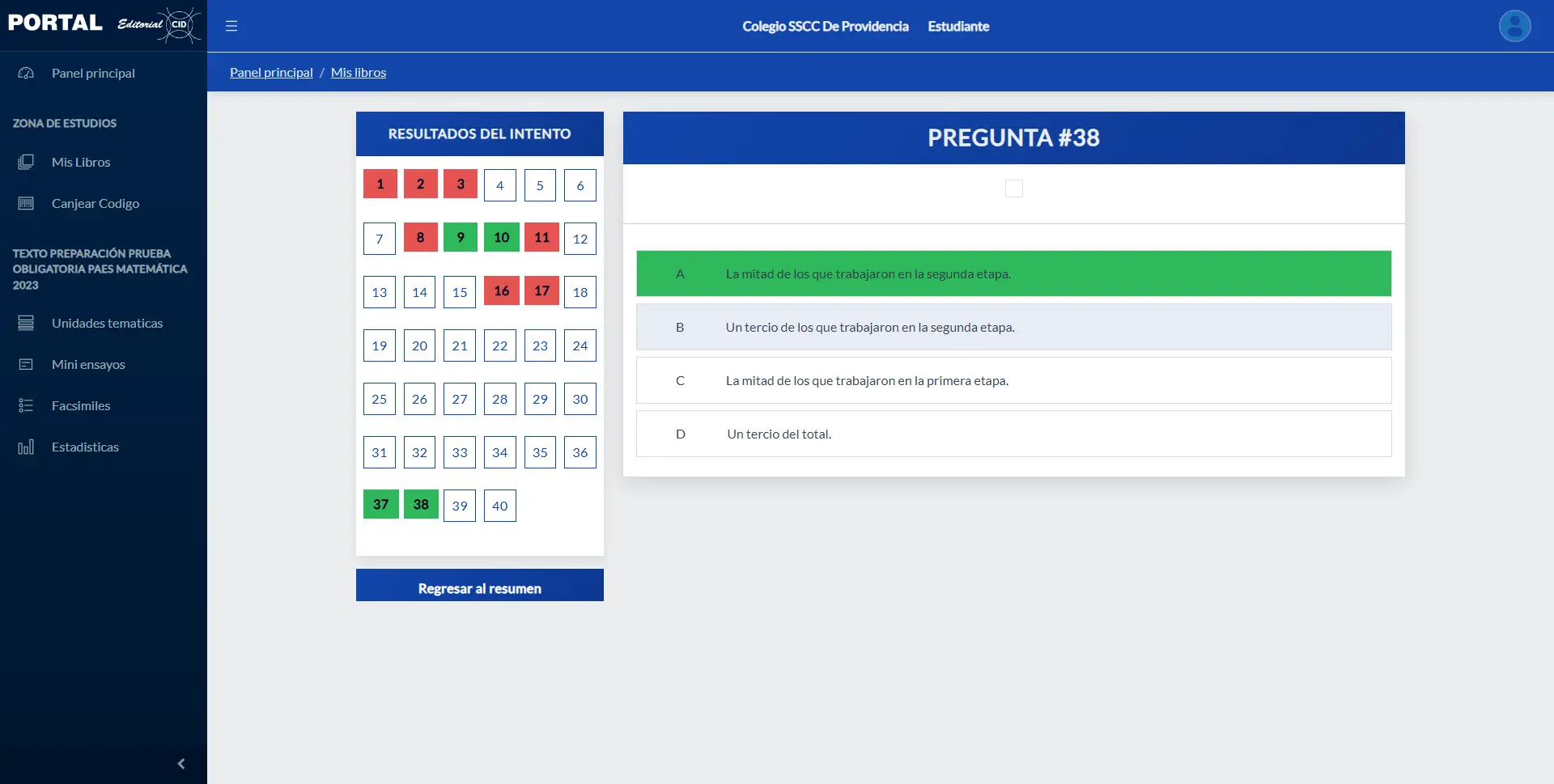Open Mis Libros via its book icon
The width and height of the screenshot is (1554, 784).
26,162
